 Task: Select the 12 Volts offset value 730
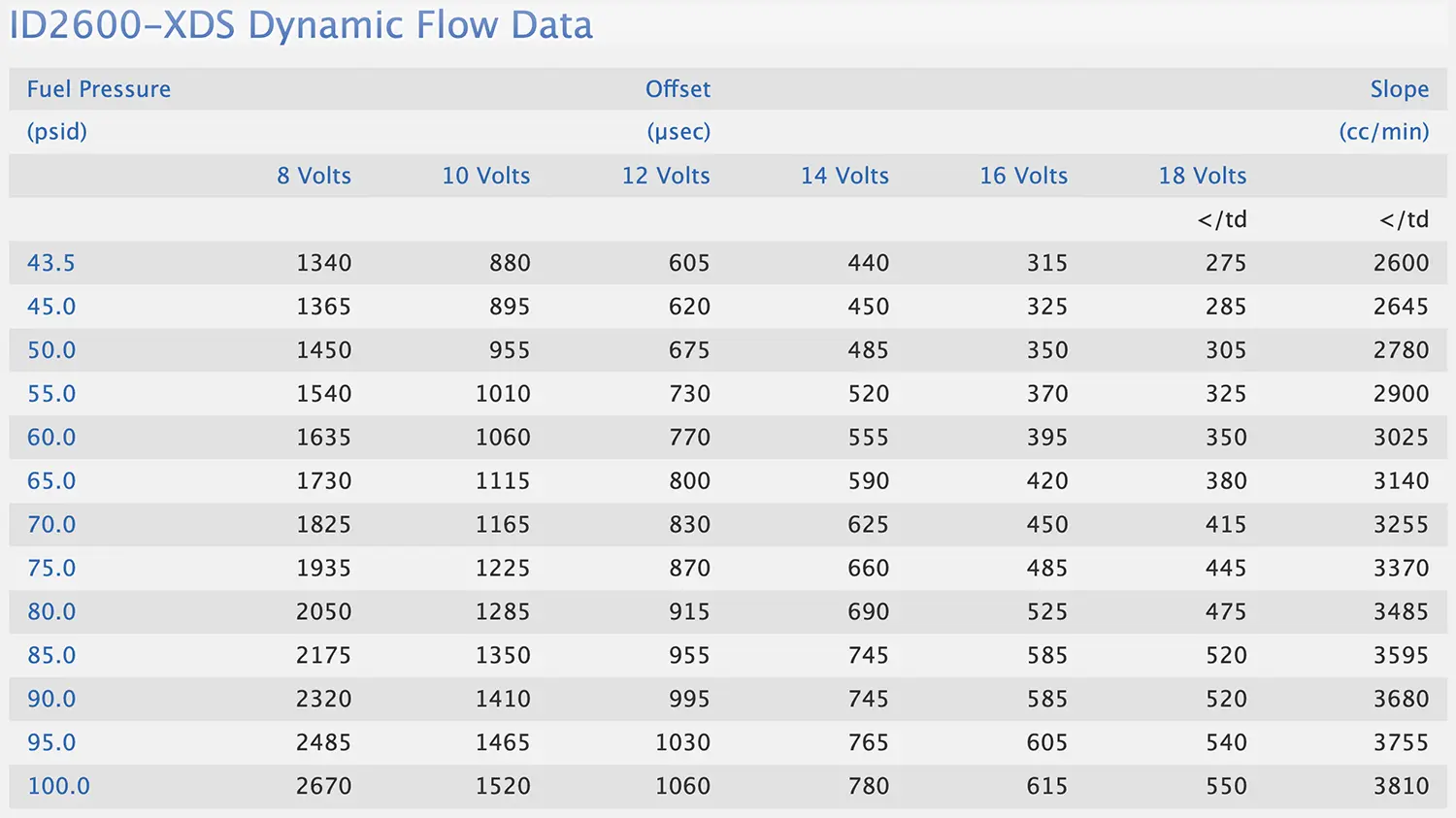point(689,394)
